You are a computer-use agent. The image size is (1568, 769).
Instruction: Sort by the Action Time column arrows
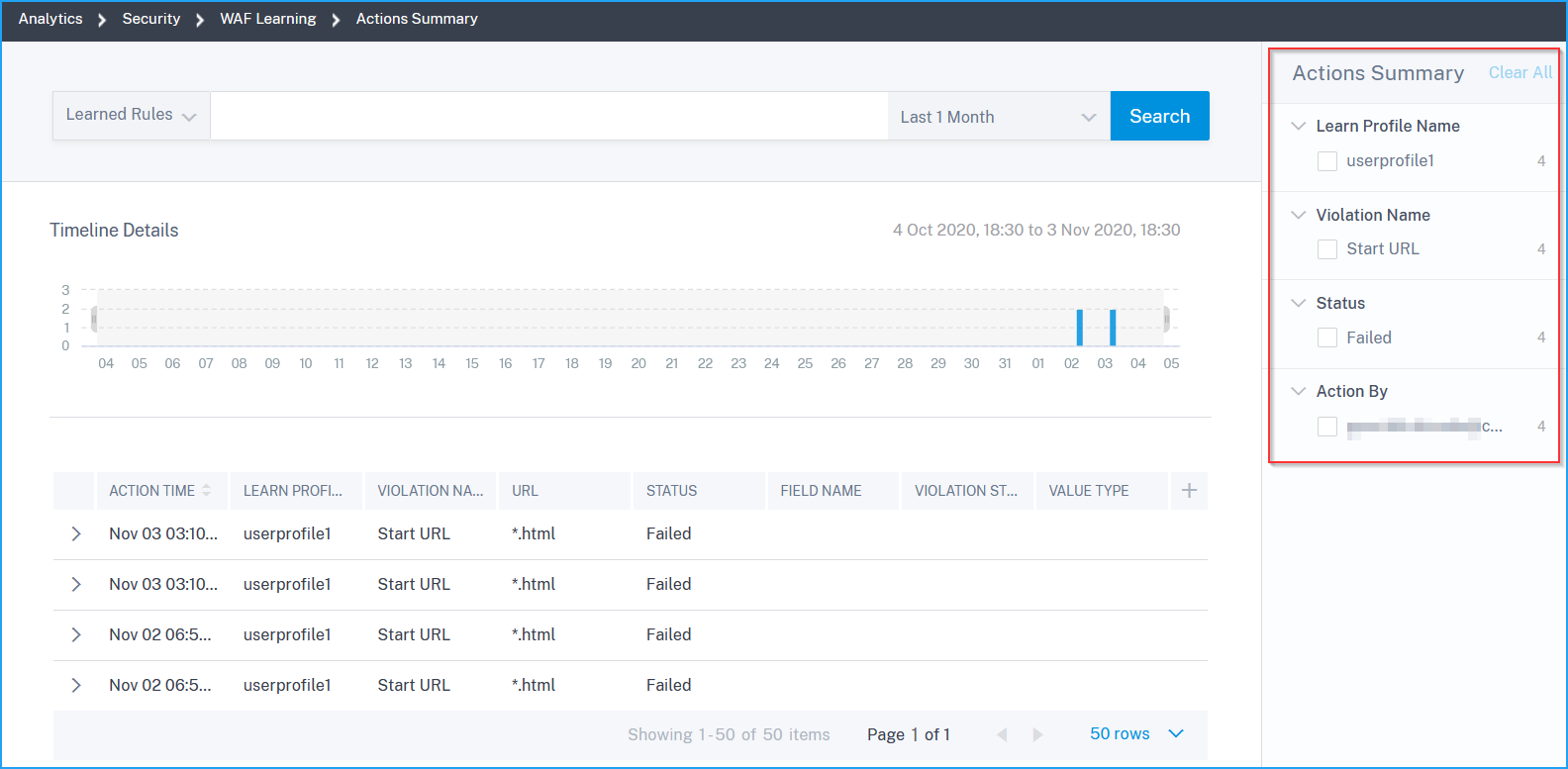206,491
